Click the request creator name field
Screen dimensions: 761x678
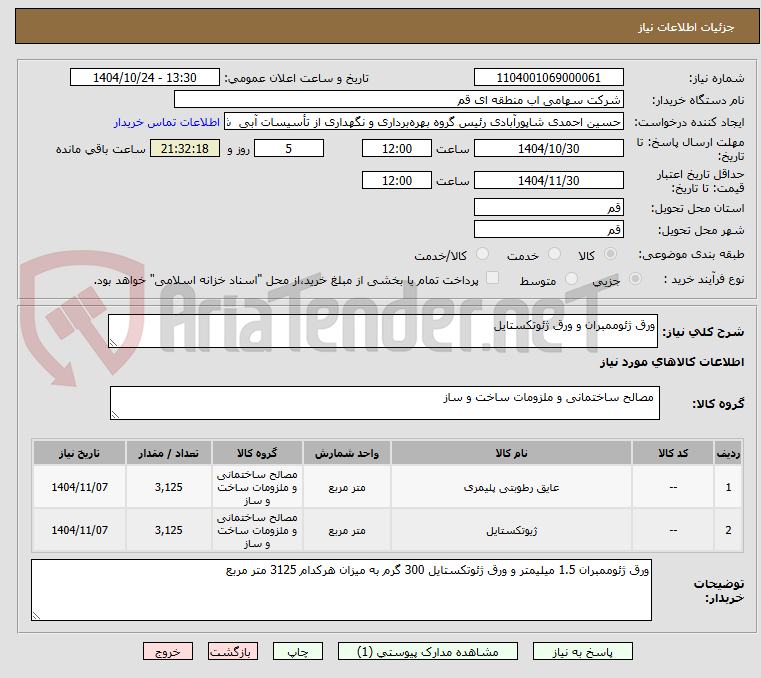coord(424,122)
